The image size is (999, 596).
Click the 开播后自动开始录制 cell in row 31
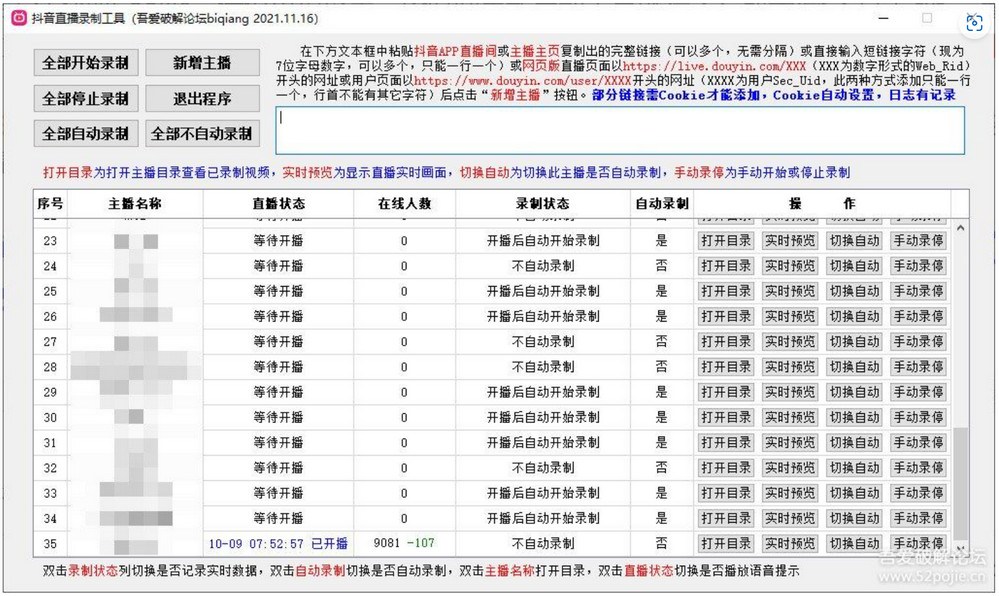coord(543,442)
